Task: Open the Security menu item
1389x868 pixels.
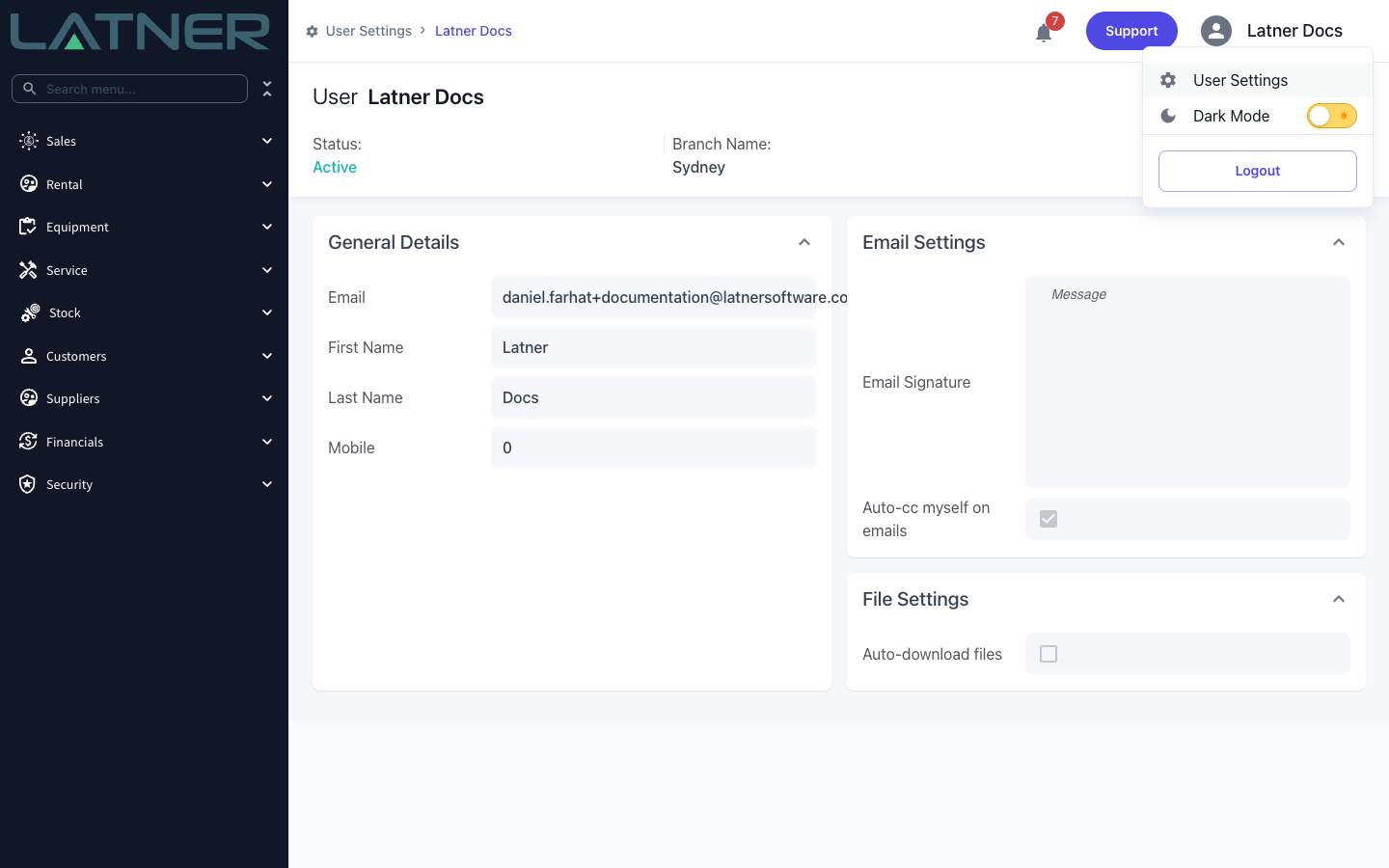Action: pos(145,484)
